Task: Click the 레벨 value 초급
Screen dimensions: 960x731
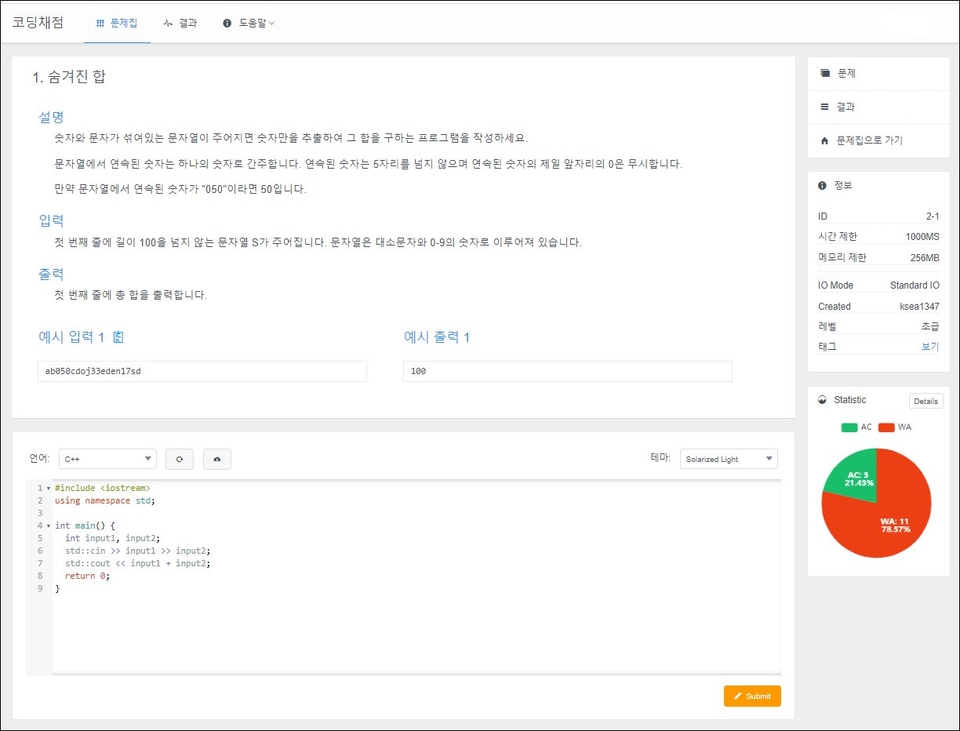Action: (x=930, y=326)
